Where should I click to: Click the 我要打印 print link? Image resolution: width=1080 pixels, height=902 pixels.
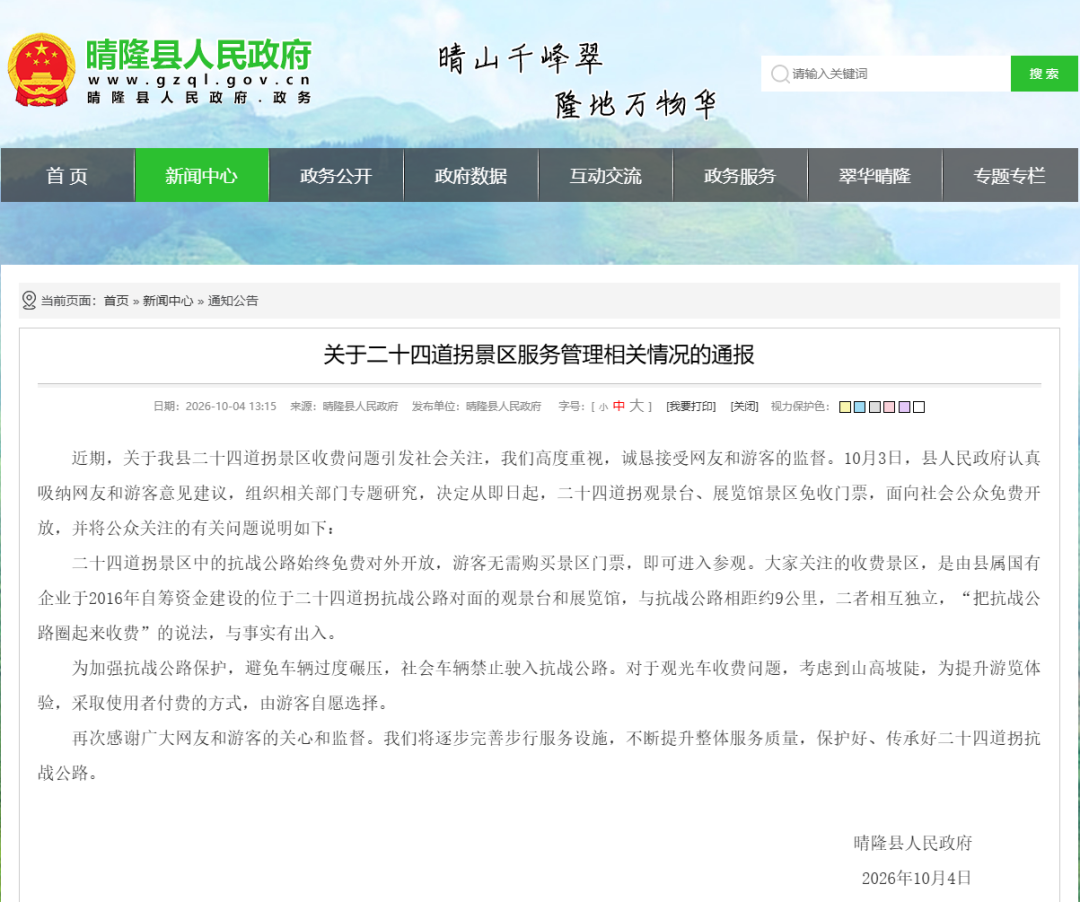pos(691,406)
